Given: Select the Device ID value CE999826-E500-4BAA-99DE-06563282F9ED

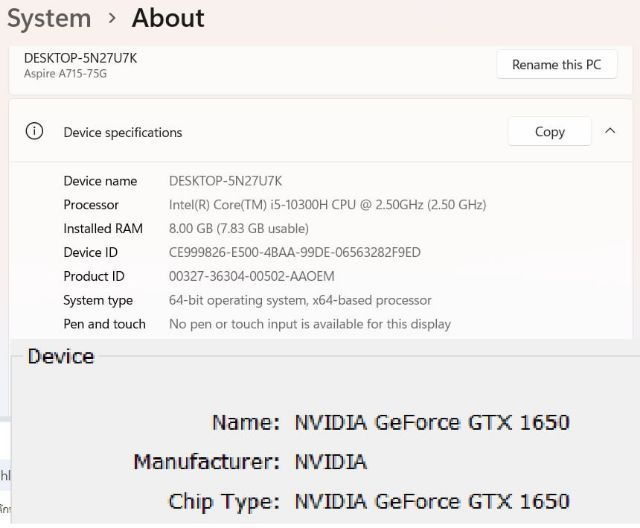Looking at the screenshot, I should [295, 252].
